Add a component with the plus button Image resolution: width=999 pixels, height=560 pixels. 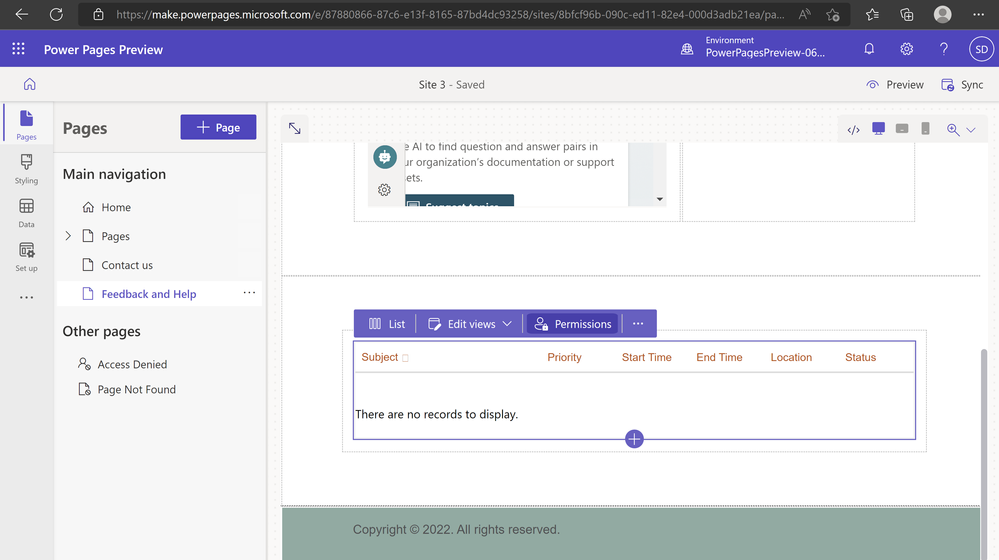(x=634, y=439)
